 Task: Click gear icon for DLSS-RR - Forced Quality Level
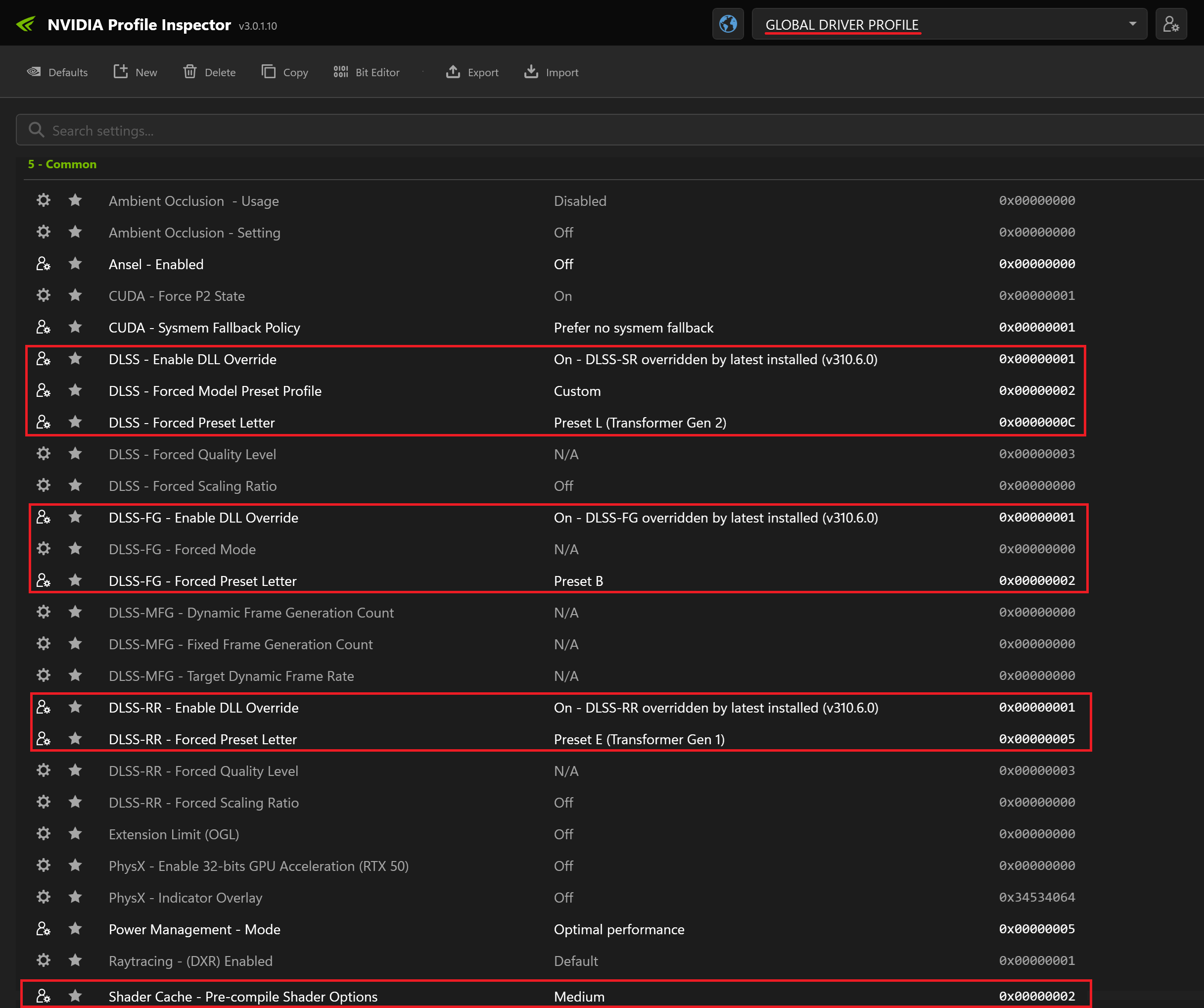point(44,770)
